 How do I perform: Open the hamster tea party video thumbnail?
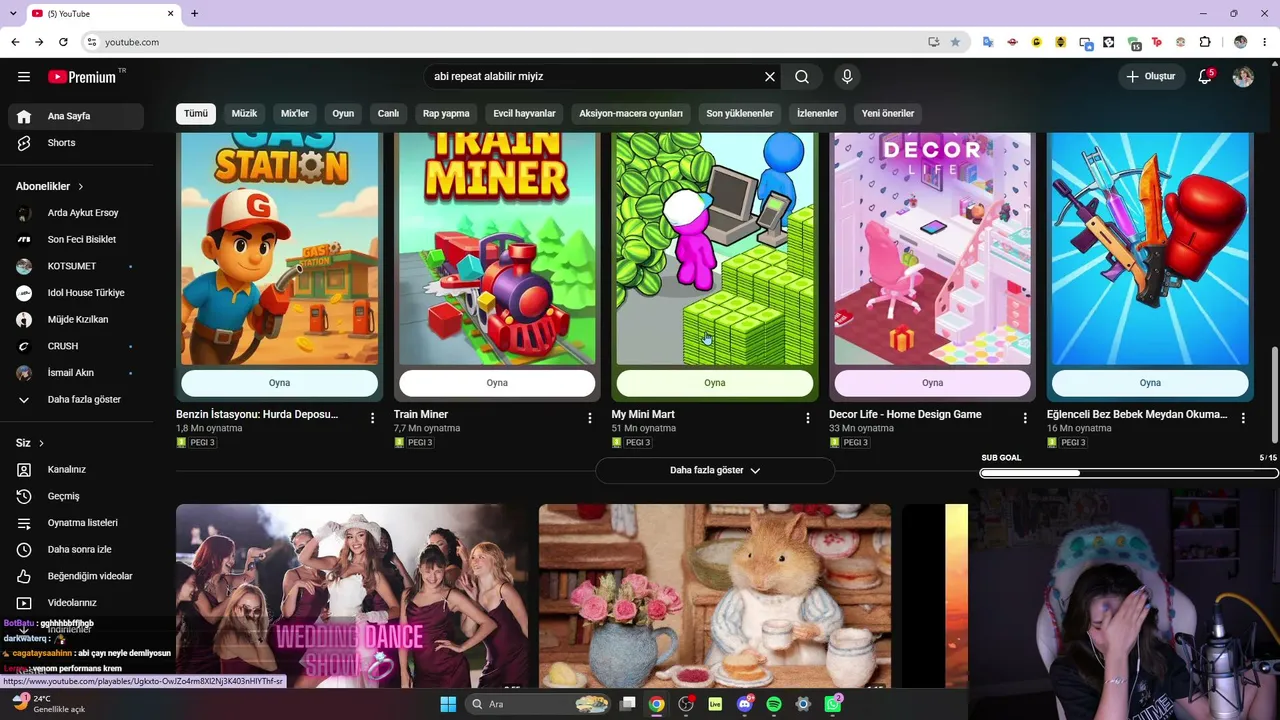(x=715, y=596)
